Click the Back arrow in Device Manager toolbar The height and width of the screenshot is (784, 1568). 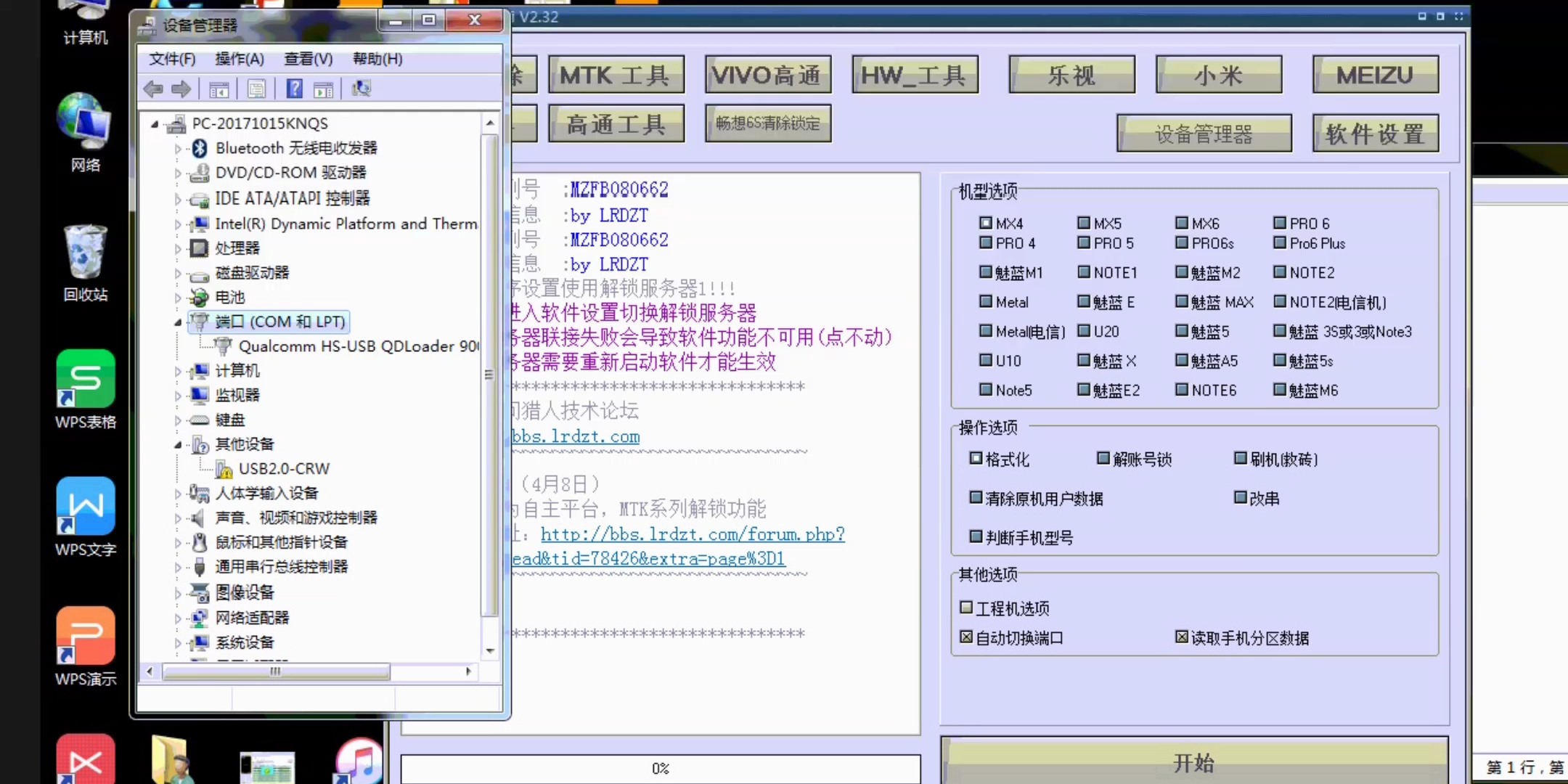click(153, 89)
